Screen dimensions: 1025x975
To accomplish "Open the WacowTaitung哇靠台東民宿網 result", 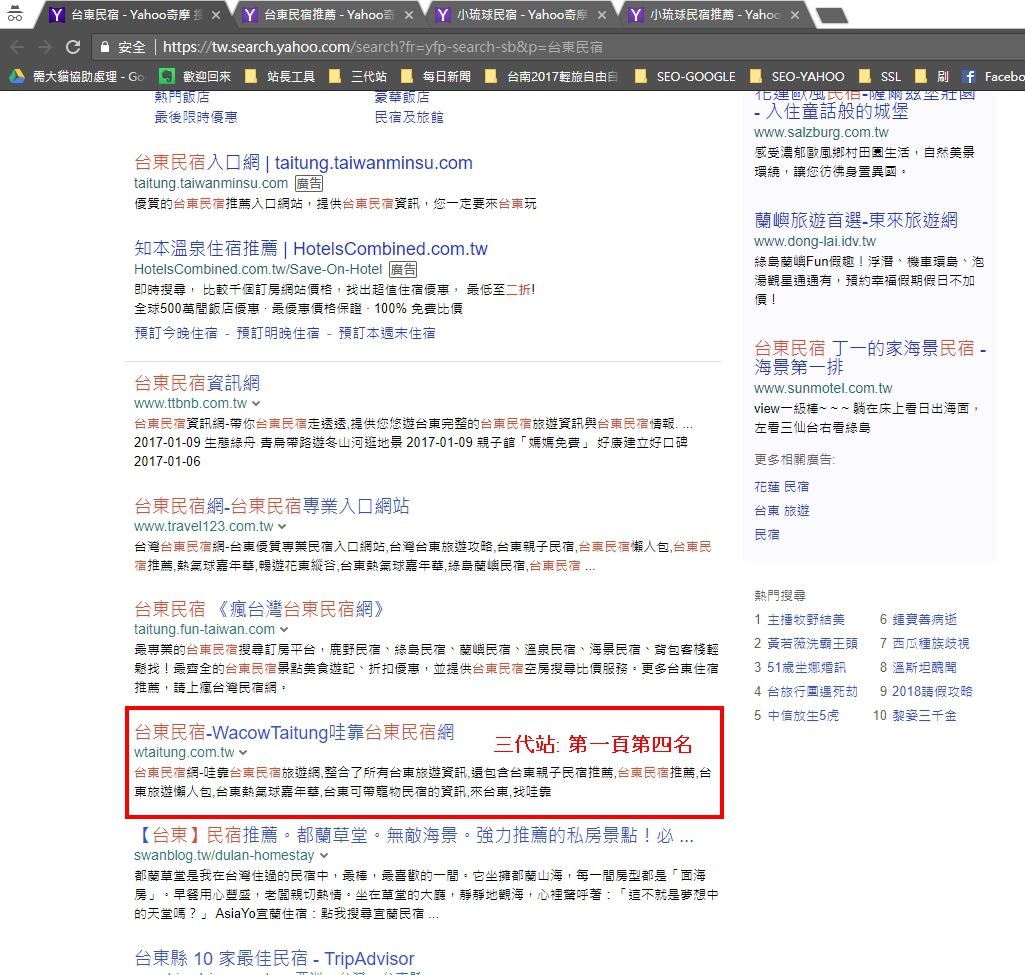I will 294,733.
